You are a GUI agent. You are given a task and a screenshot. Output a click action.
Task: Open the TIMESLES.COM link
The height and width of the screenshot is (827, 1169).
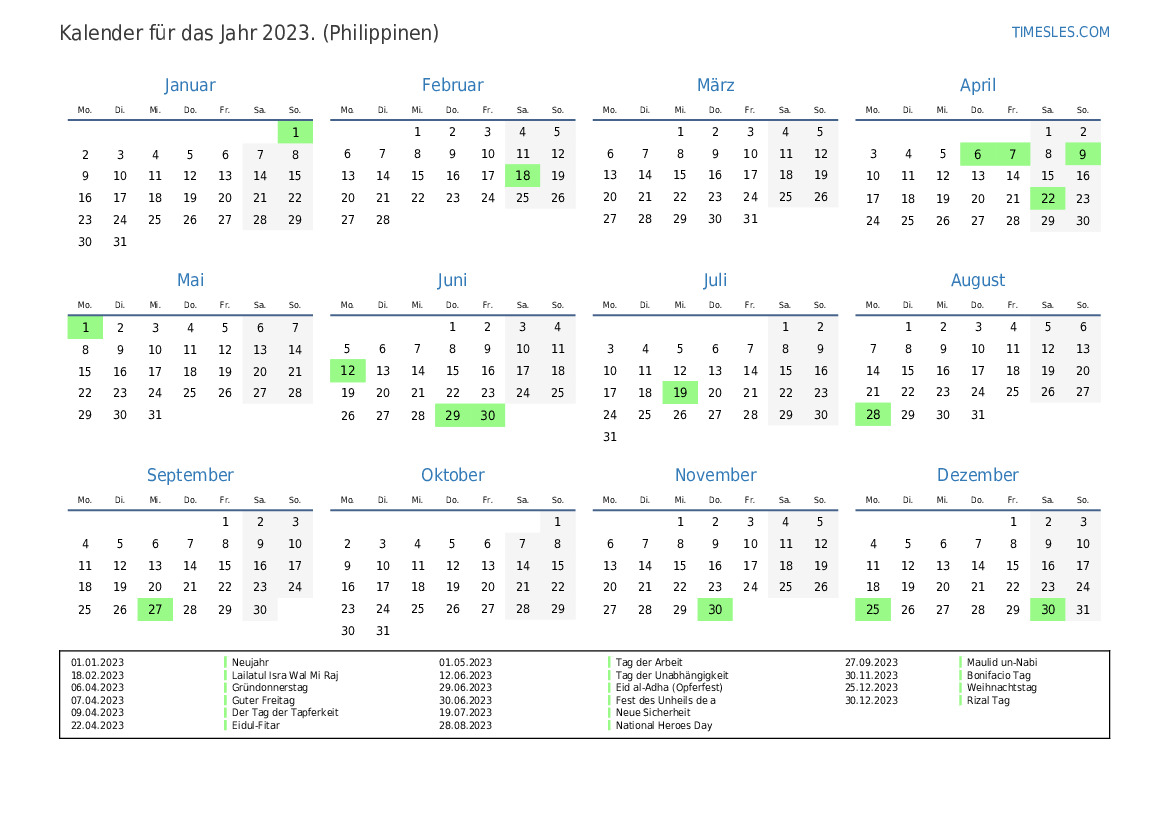(1060, 32)
